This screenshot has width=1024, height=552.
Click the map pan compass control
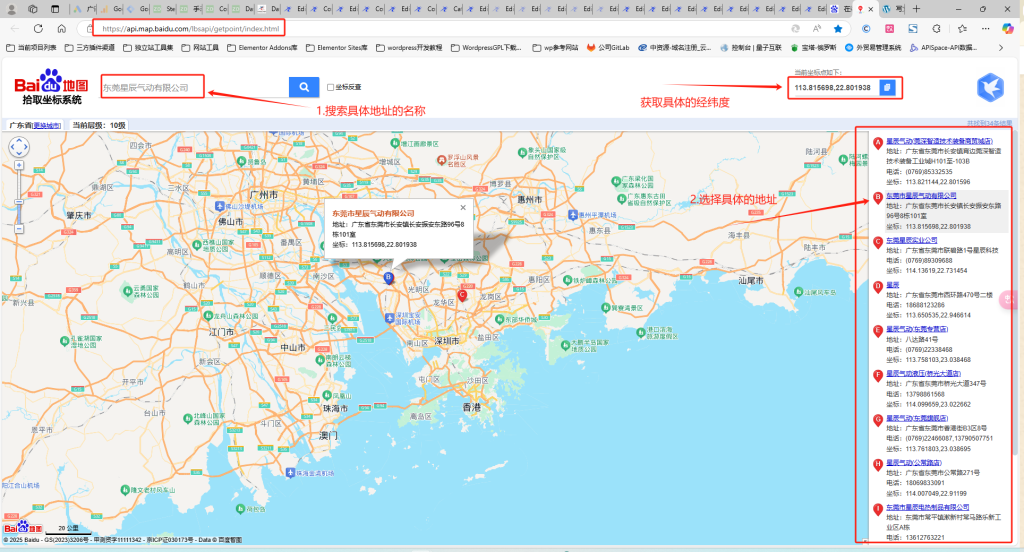point(18,147)
